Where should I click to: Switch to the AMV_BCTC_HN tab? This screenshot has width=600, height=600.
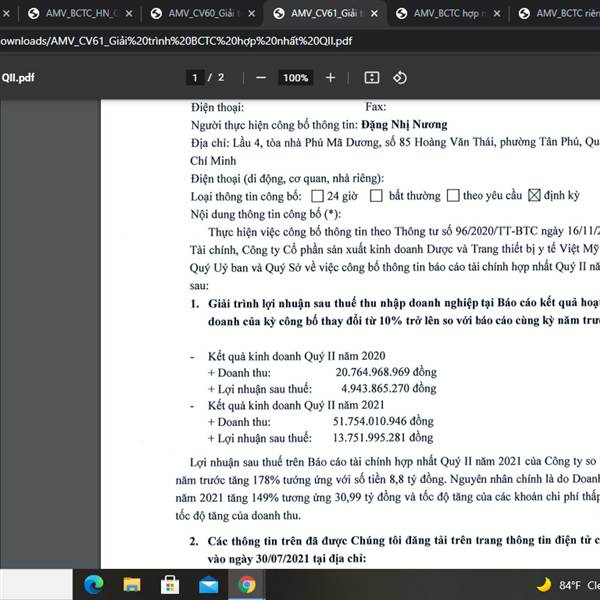pyautogui.click(x=80, y=13)
